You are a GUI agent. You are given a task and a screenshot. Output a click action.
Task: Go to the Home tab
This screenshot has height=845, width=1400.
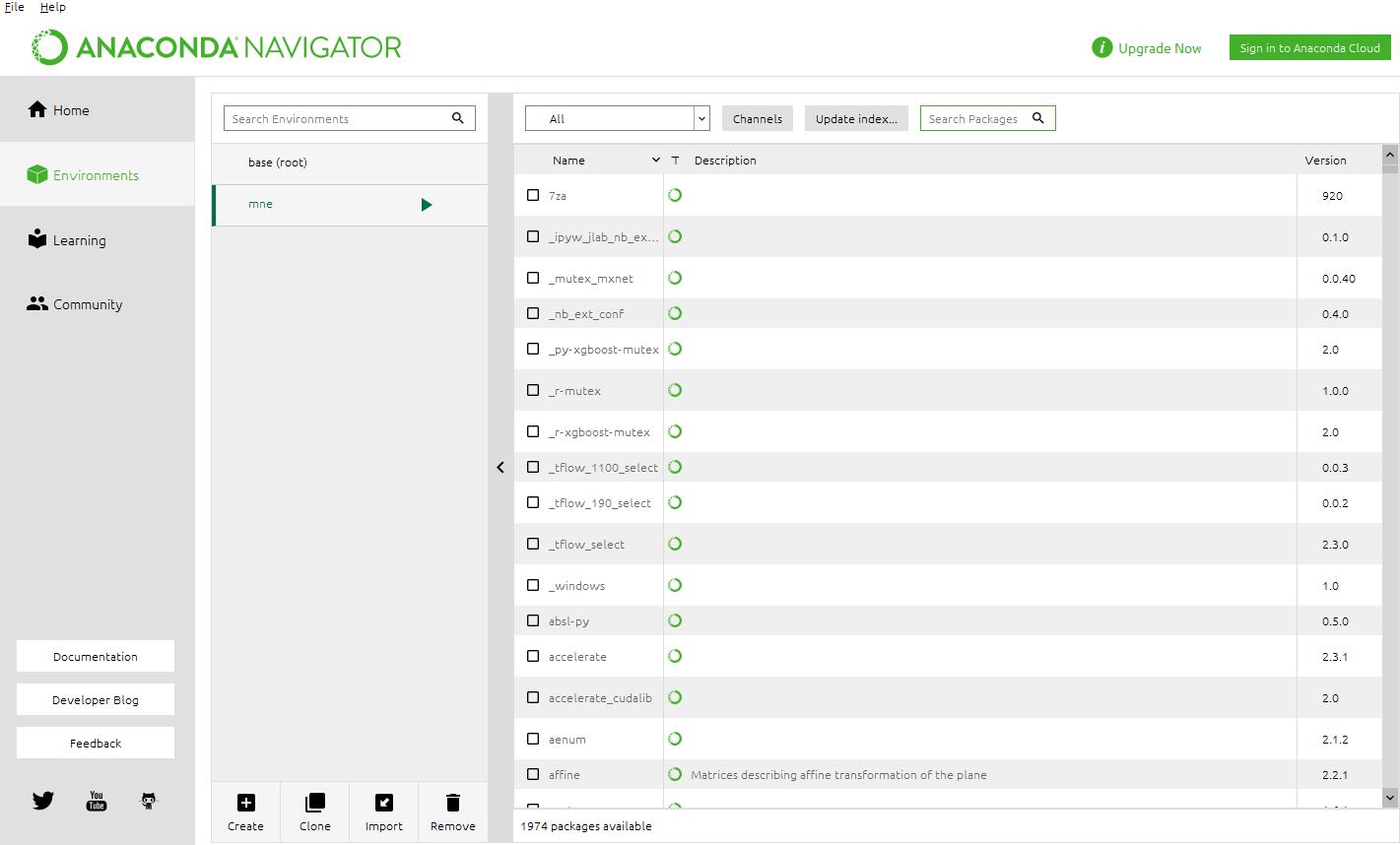click(x=98, y=109)
